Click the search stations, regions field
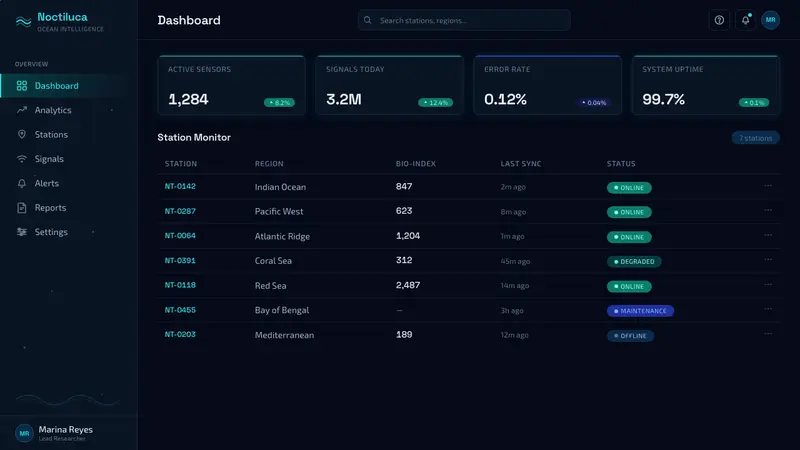 tap(464, 20)
